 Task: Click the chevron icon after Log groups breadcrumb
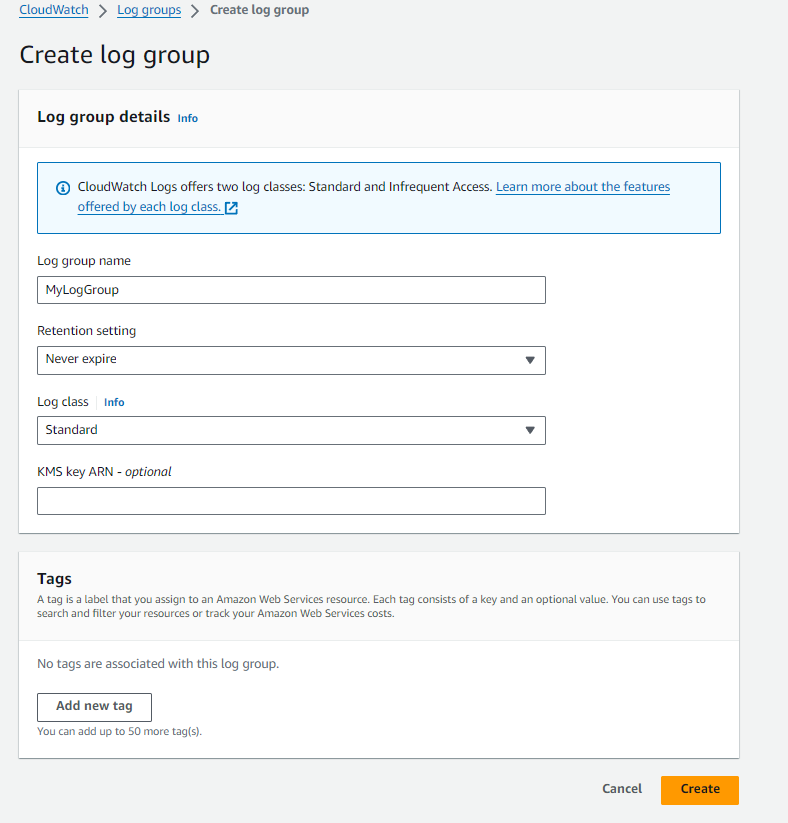pos(196,11)
